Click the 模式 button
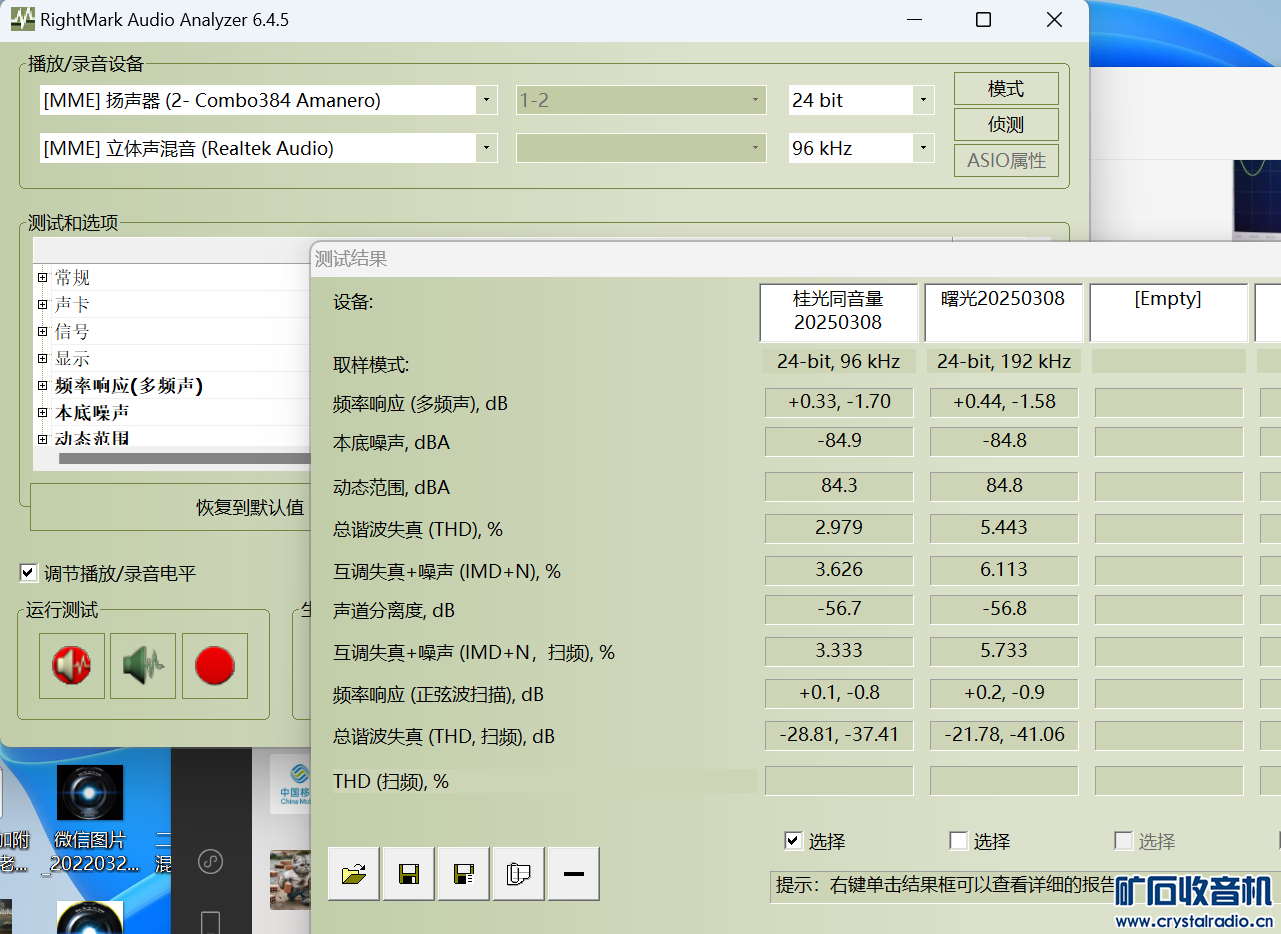Viewport: 1281px width, 934px height. [1006, 89]
